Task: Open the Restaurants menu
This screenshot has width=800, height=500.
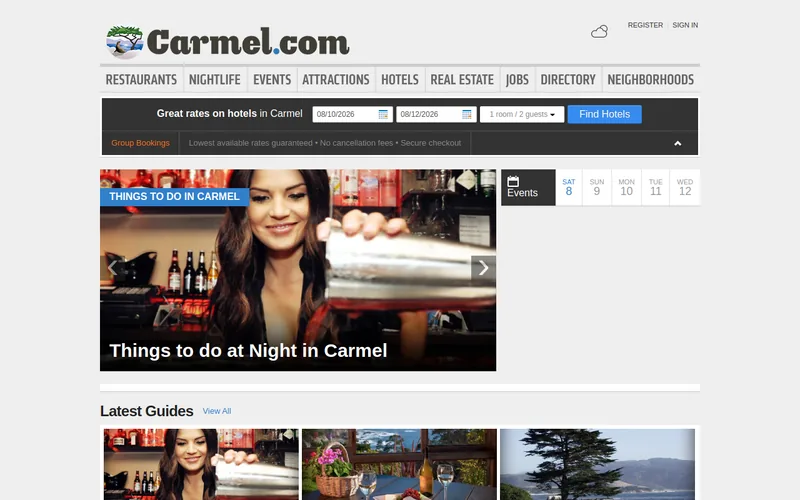Action: coord(141,80)
